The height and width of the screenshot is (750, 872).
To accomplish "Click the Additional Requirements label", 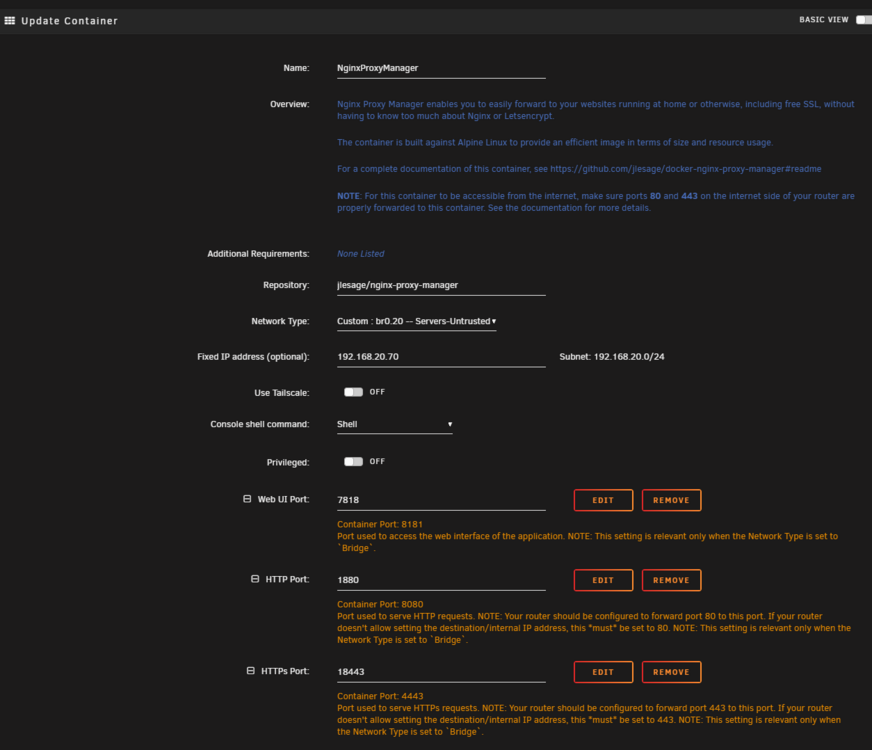I will pyautogui.click(x=258, y=254).
